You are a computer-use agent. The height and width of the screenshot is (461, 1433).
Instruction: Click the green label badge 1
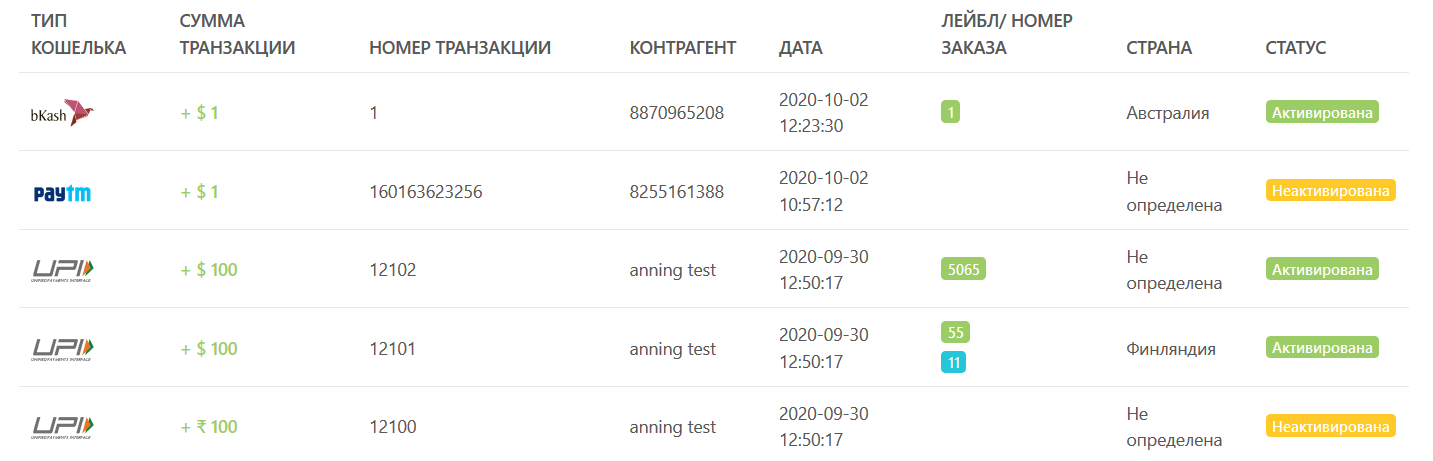(950, 113)
